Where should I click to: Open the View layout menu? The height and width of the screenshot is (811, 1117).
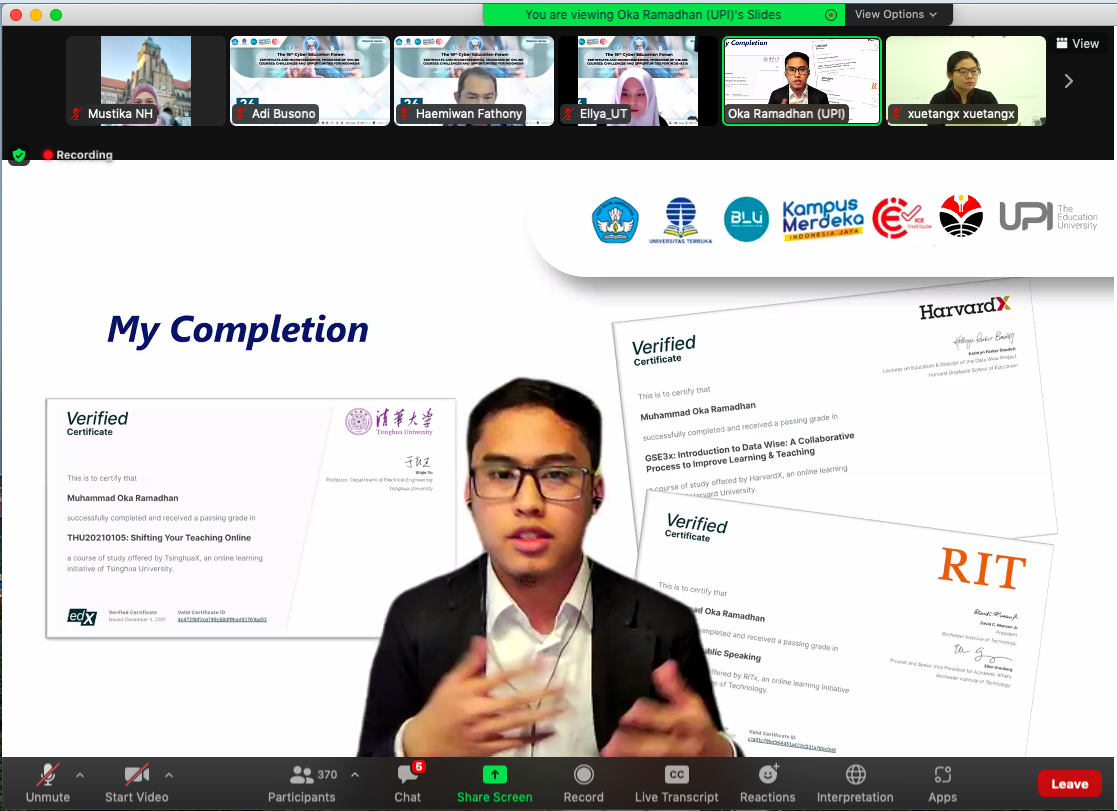pos(1077,43)
